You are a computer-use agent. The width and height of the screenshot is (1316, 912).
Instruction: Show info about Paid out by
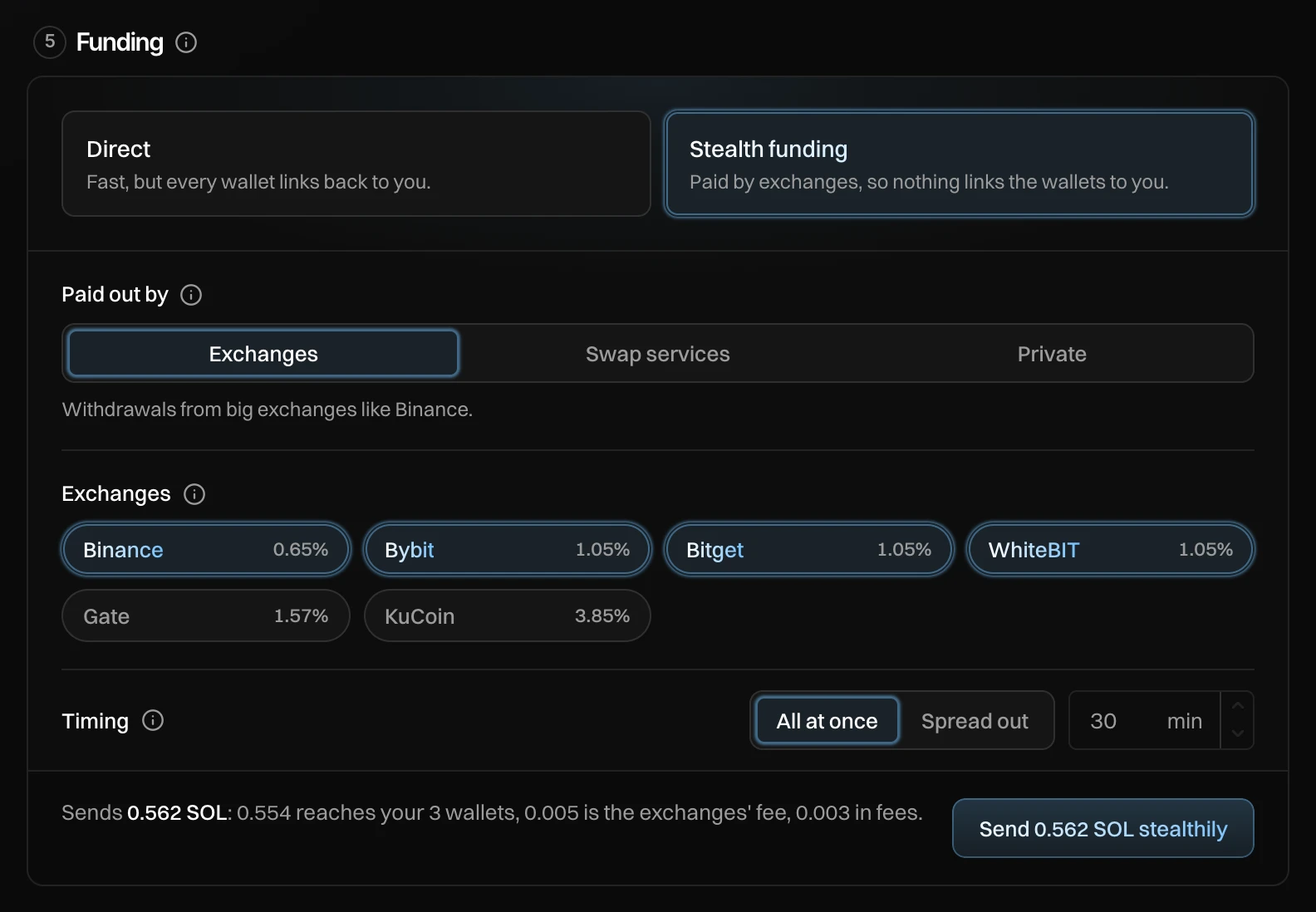191,295
